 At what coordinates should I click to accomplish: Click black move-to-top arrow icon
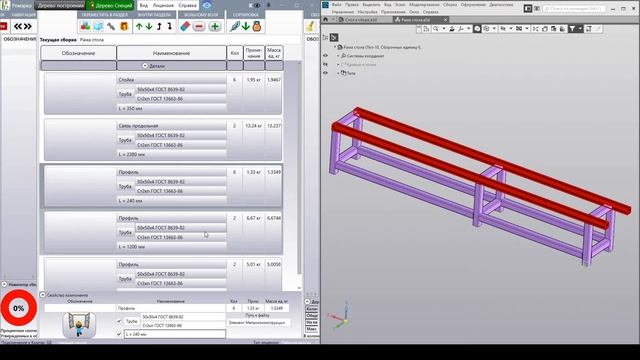159,26
